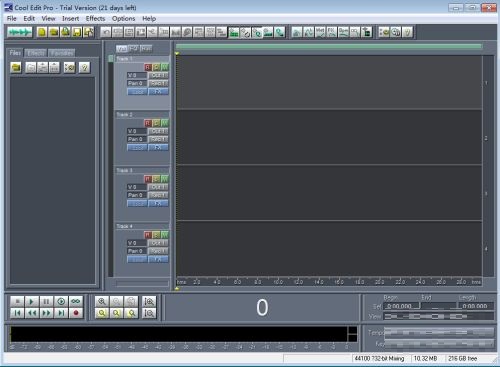Click the save session disk icon
This screenshot has width=500, height=367.
(77, 32)
